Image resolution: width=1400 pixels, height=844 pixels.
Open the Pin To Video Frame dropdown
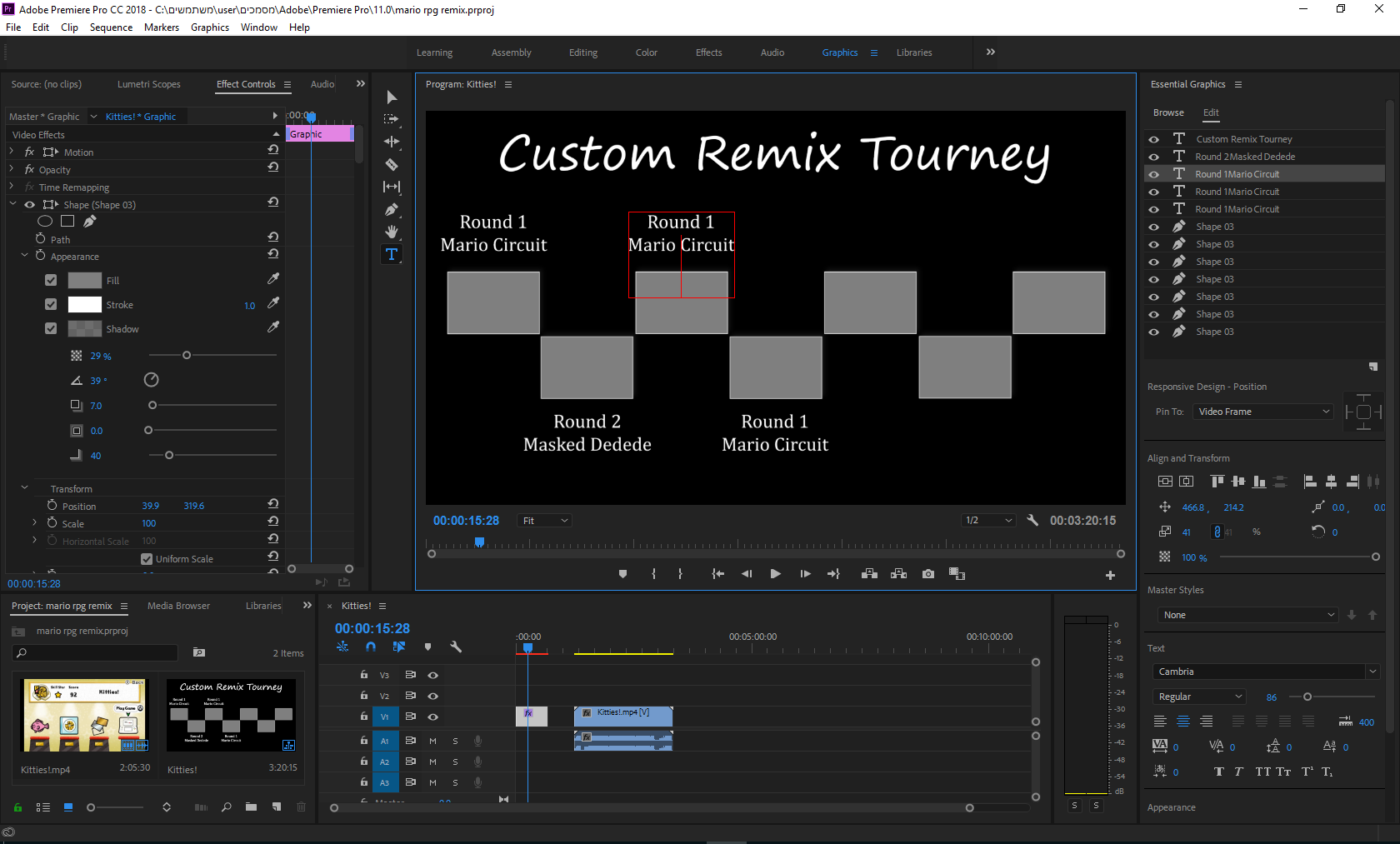(x=1262, y=412)
